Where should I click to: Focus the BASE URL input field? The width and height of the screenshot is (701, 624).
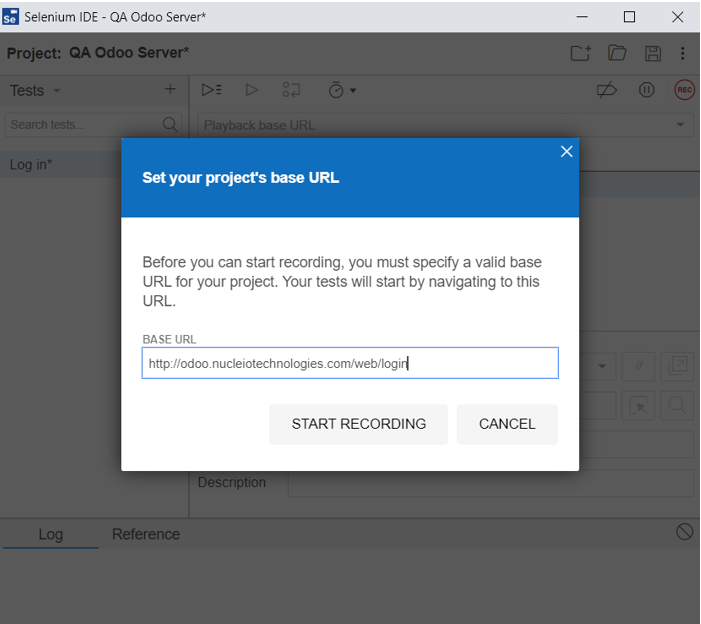click(350, 363)
